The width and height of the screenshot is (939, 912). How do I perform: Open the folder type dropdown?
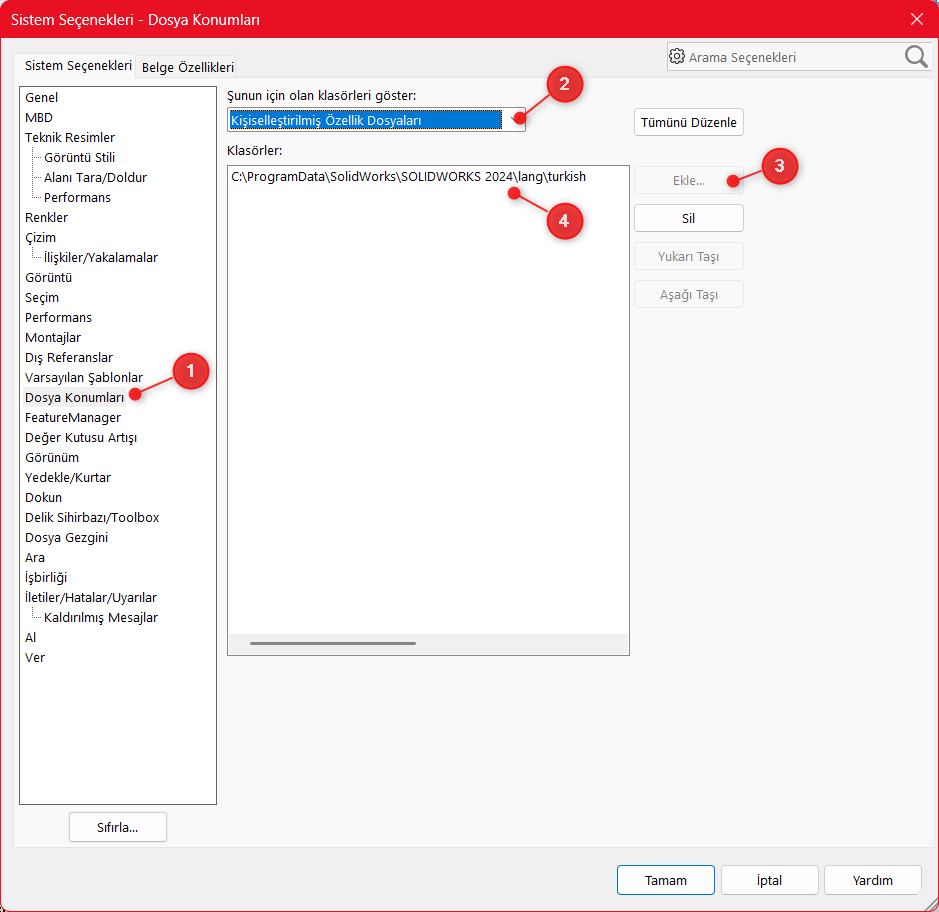376,120
